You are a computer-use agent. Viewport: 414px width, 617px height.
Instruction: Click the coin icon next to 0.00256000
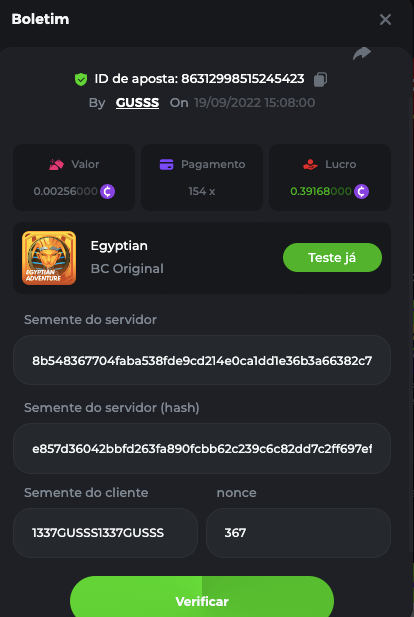click(107, 192)
